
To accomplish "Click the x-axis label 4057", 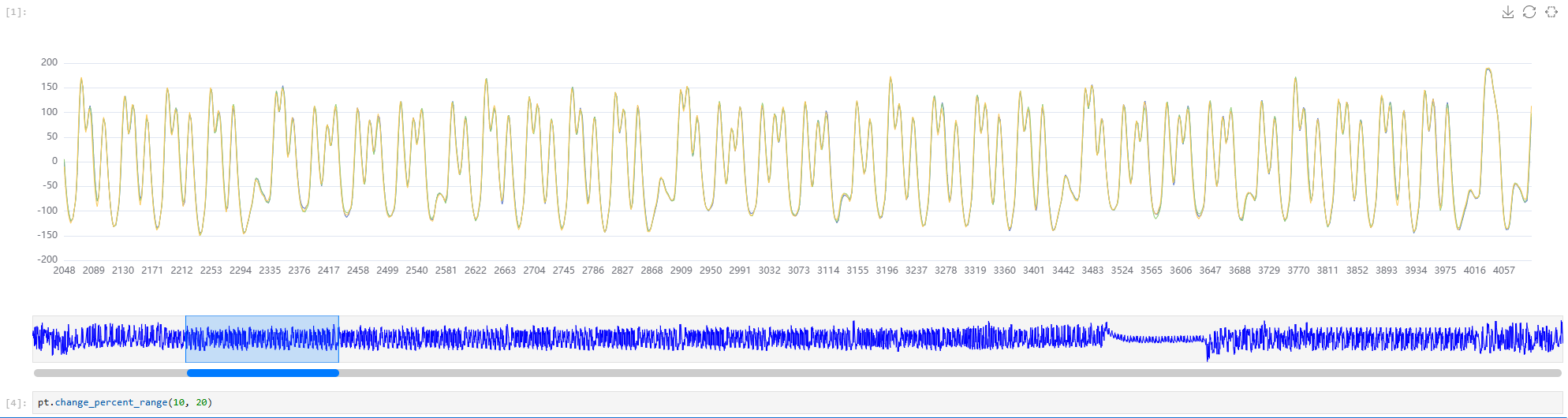I will tap(1503, 271).
